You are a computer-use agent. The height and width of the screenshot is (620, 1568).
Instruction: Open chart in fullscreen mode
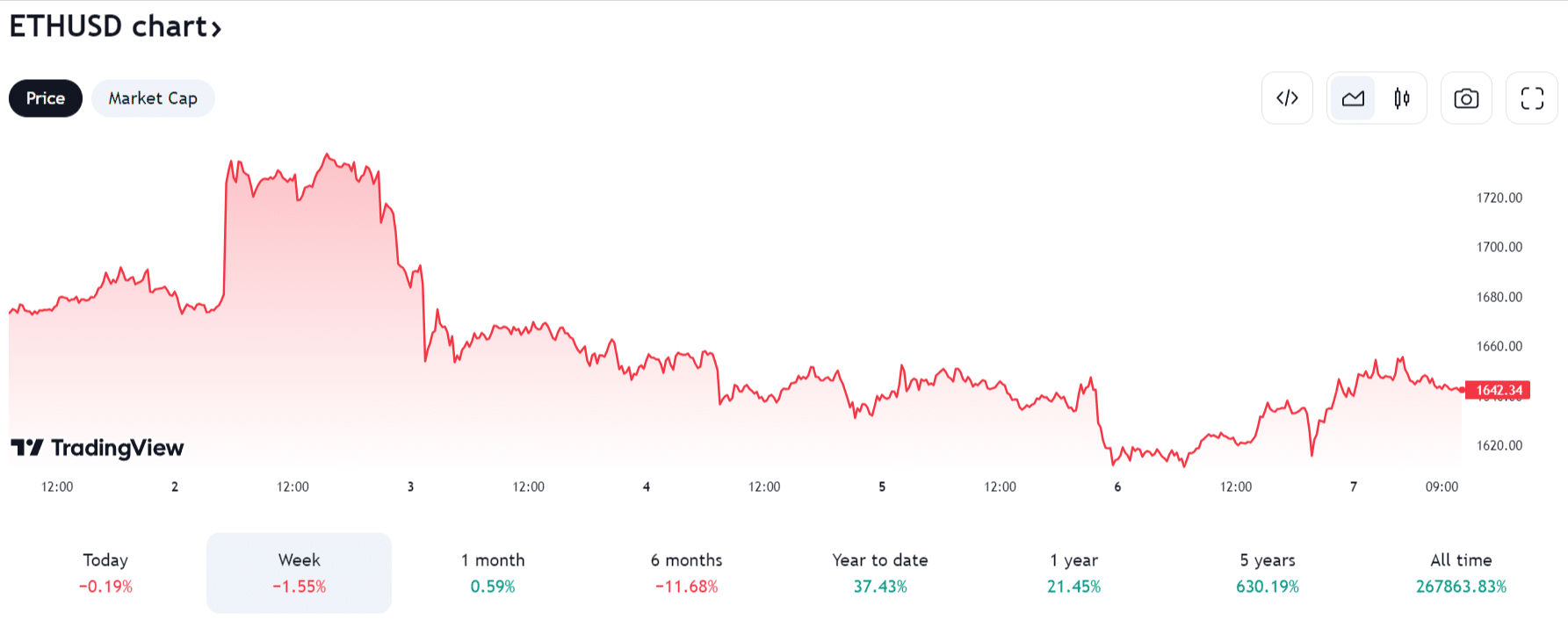1532,98
